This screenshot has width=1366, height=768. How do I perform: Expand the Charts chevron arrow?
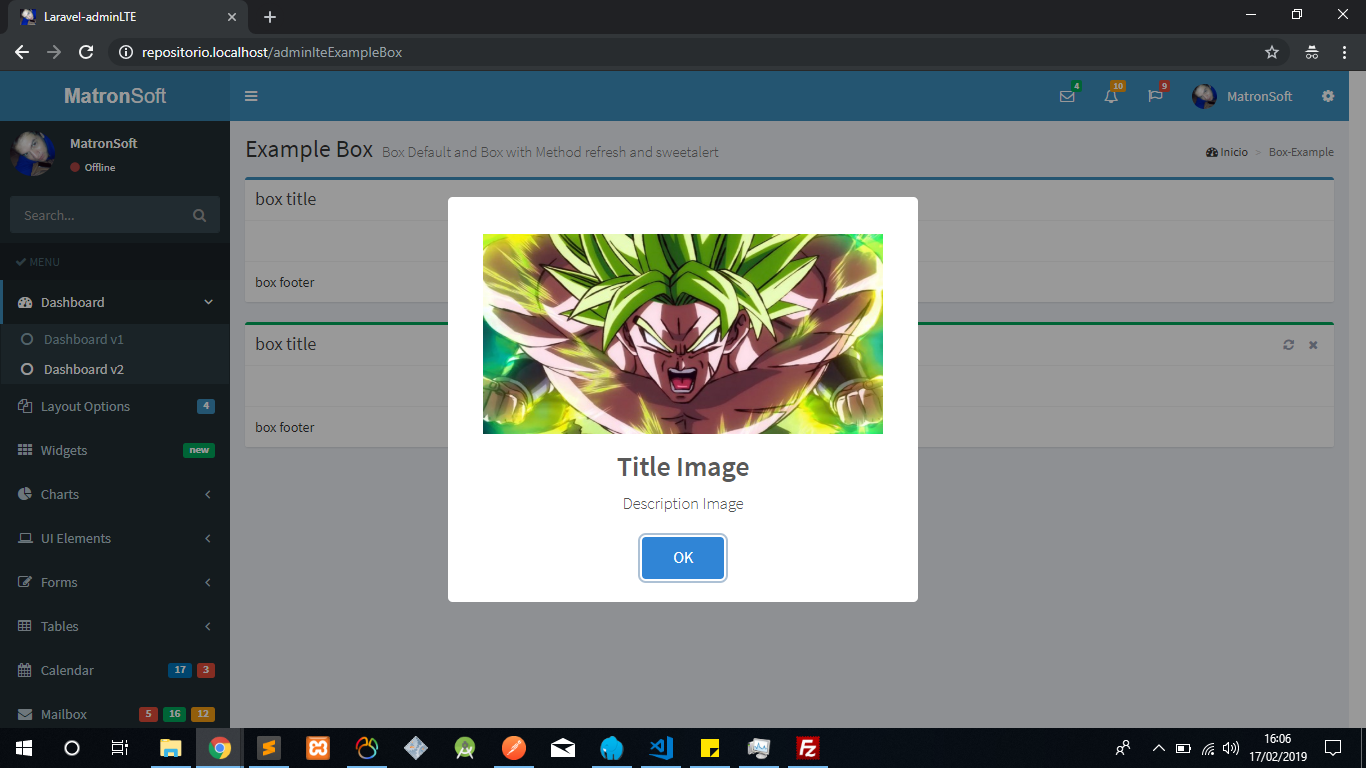tap(208, 494)
